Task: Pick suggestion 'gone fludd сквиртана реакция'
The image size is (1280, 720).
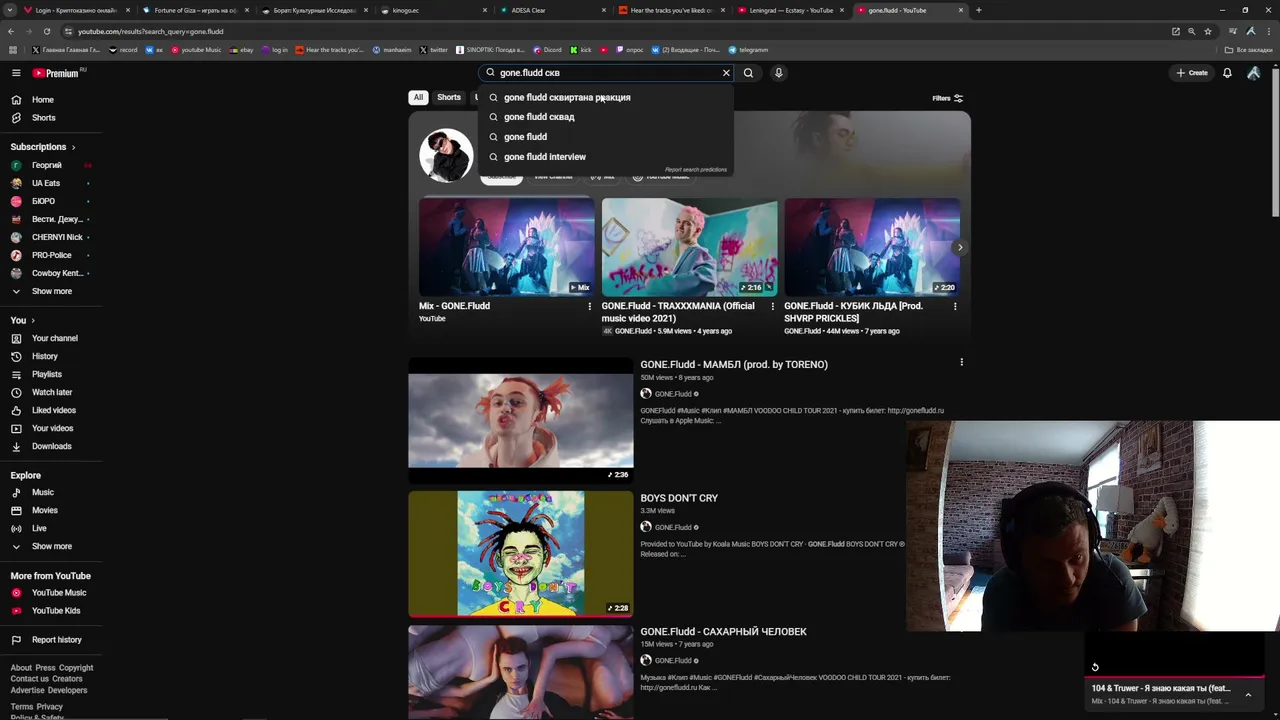Action: [x=606, y=97]
